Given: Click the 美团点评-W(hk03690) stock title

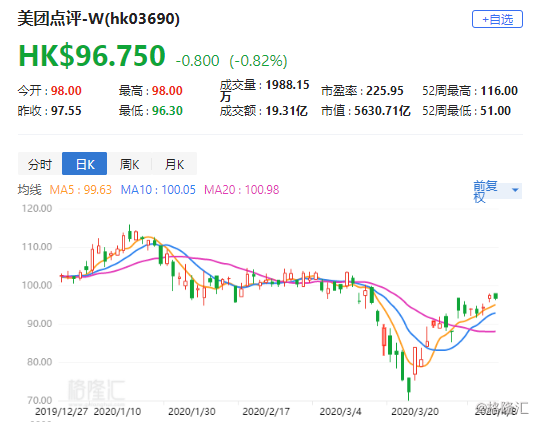Looking at the screenshot, I should click(98, 18).
